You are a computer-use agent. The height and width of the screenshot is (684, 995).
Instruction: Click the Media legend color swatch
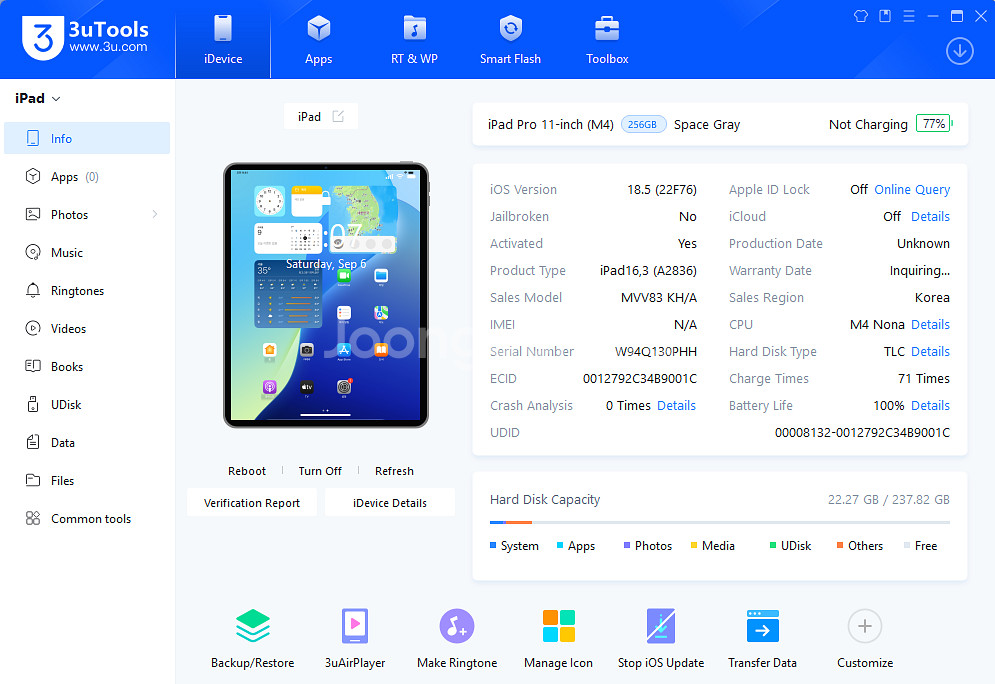click(694, 545)
